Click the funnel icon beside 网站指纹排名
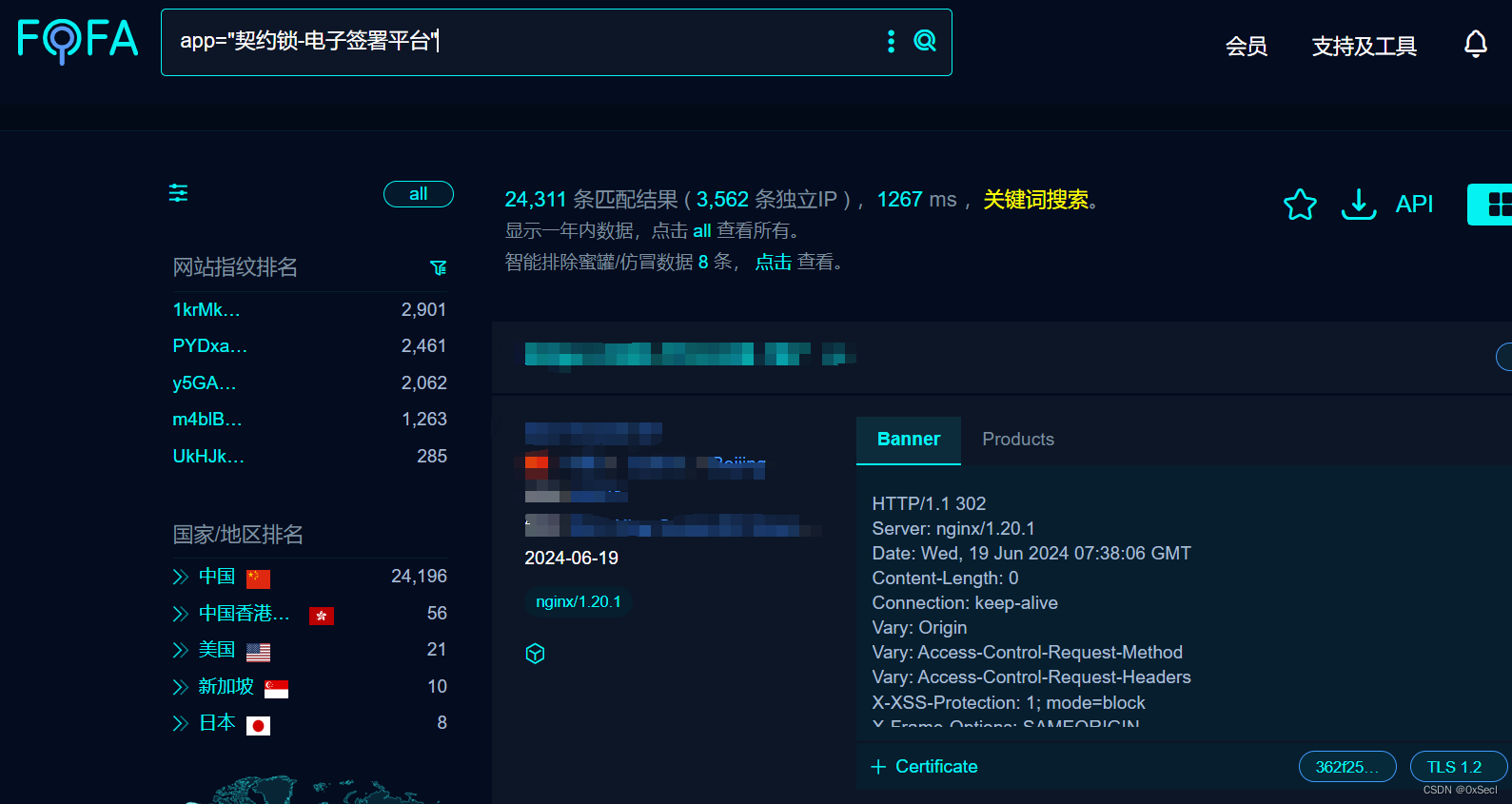 pos(439,268)
